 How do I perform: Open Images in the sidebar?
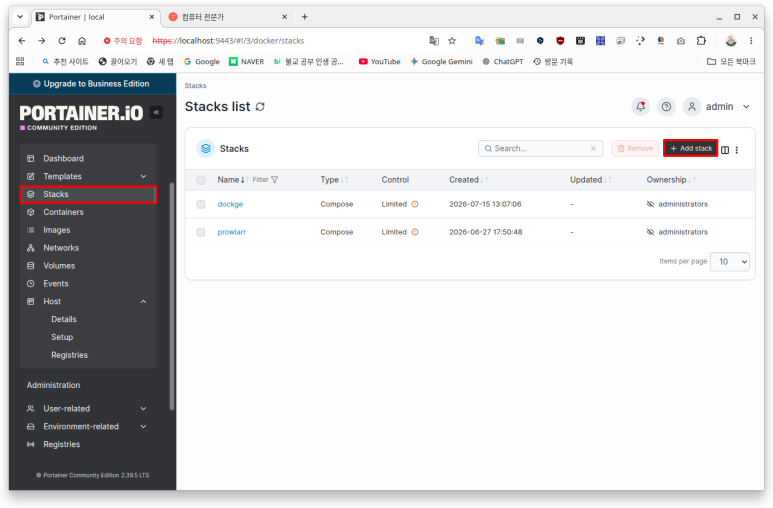pyautogui.click(x=88, y=230)
